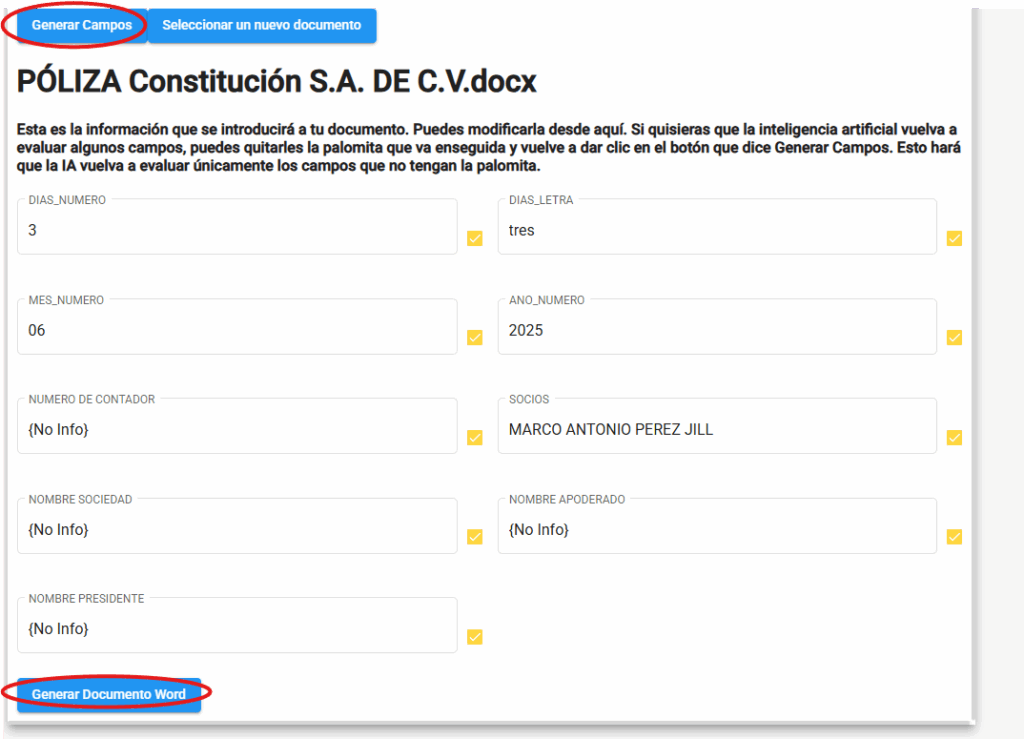This screenshot has height=739, width=1024.
Task: Click the SOCIOS field with MARCO ANTONIO
Action: point(716,430)
